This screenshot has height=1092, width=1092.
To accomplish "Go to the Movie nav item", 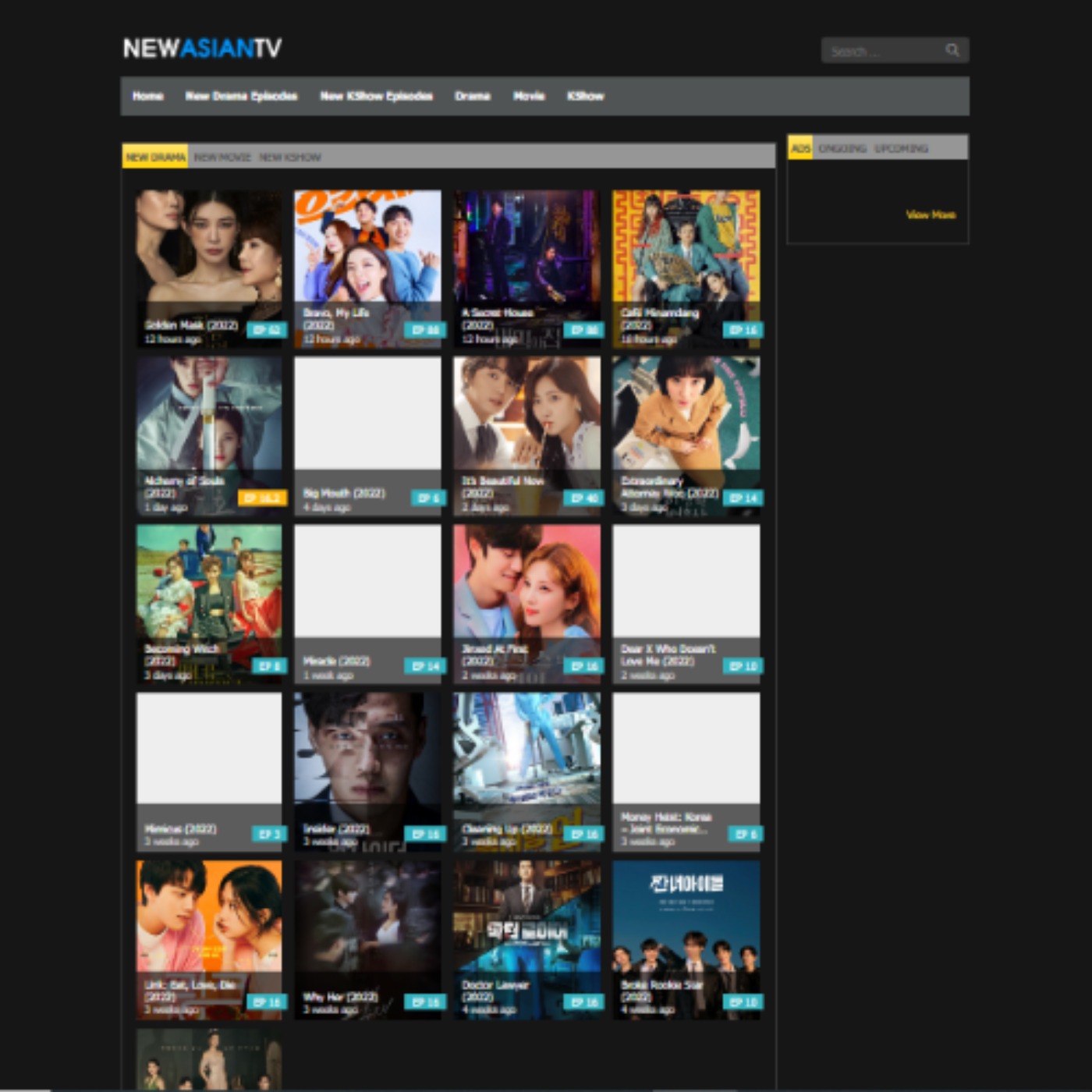I will [x=529, y=96].
